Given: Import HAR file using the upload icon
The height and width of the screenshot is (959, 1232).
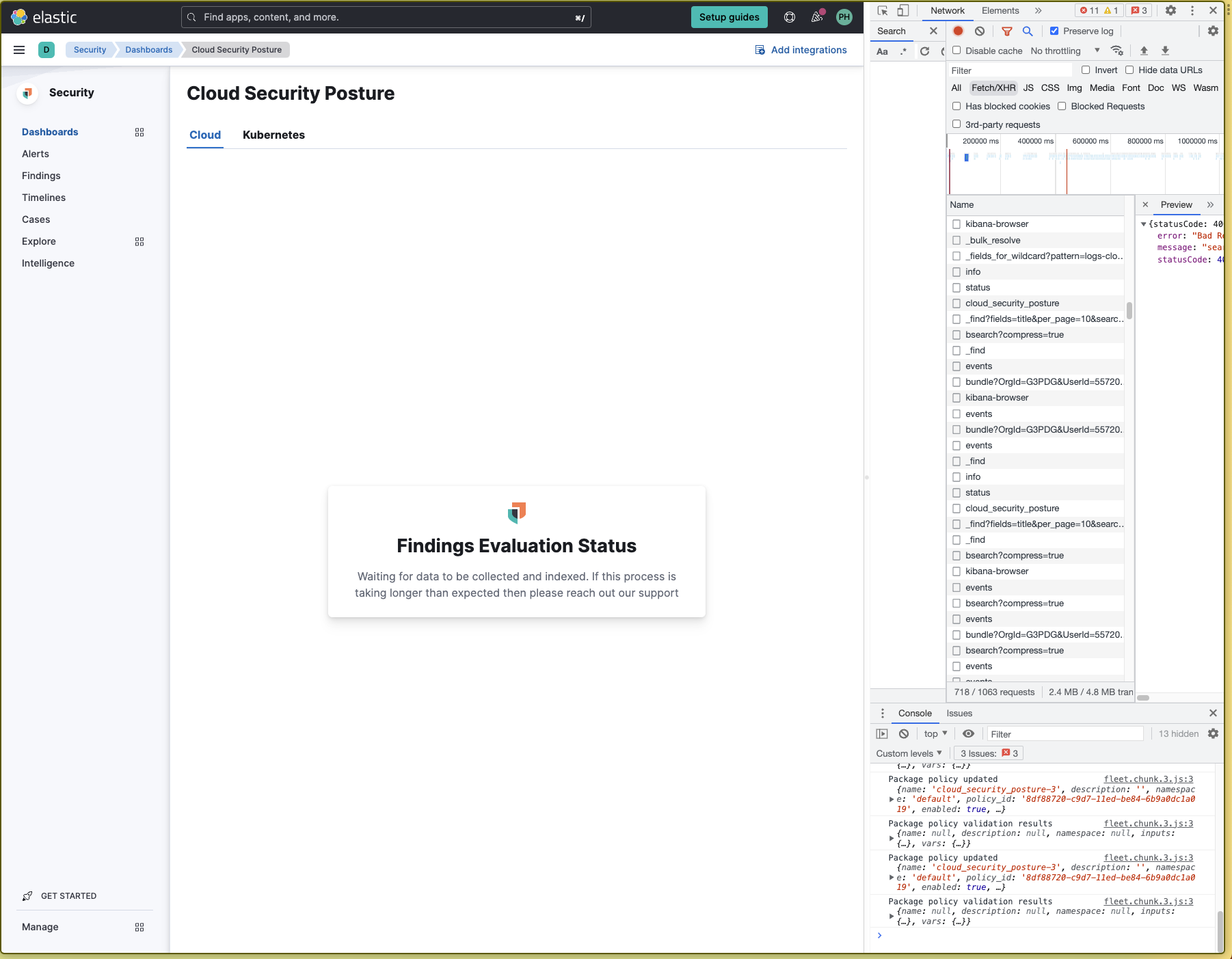Looking at the screenshot, I should pos(1143,51).
